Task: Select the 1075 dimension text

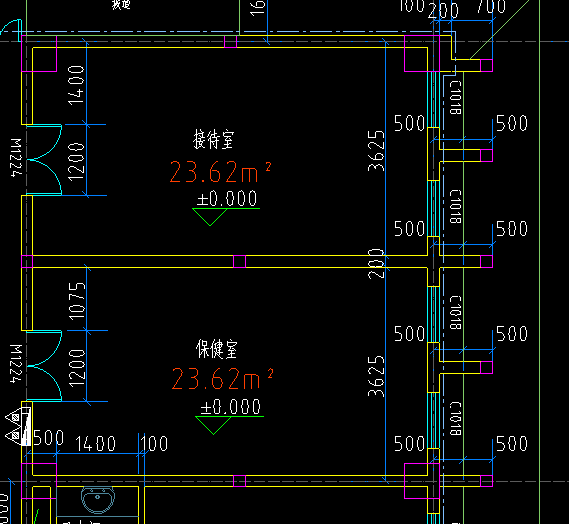Action: click(x=77, y=301)
